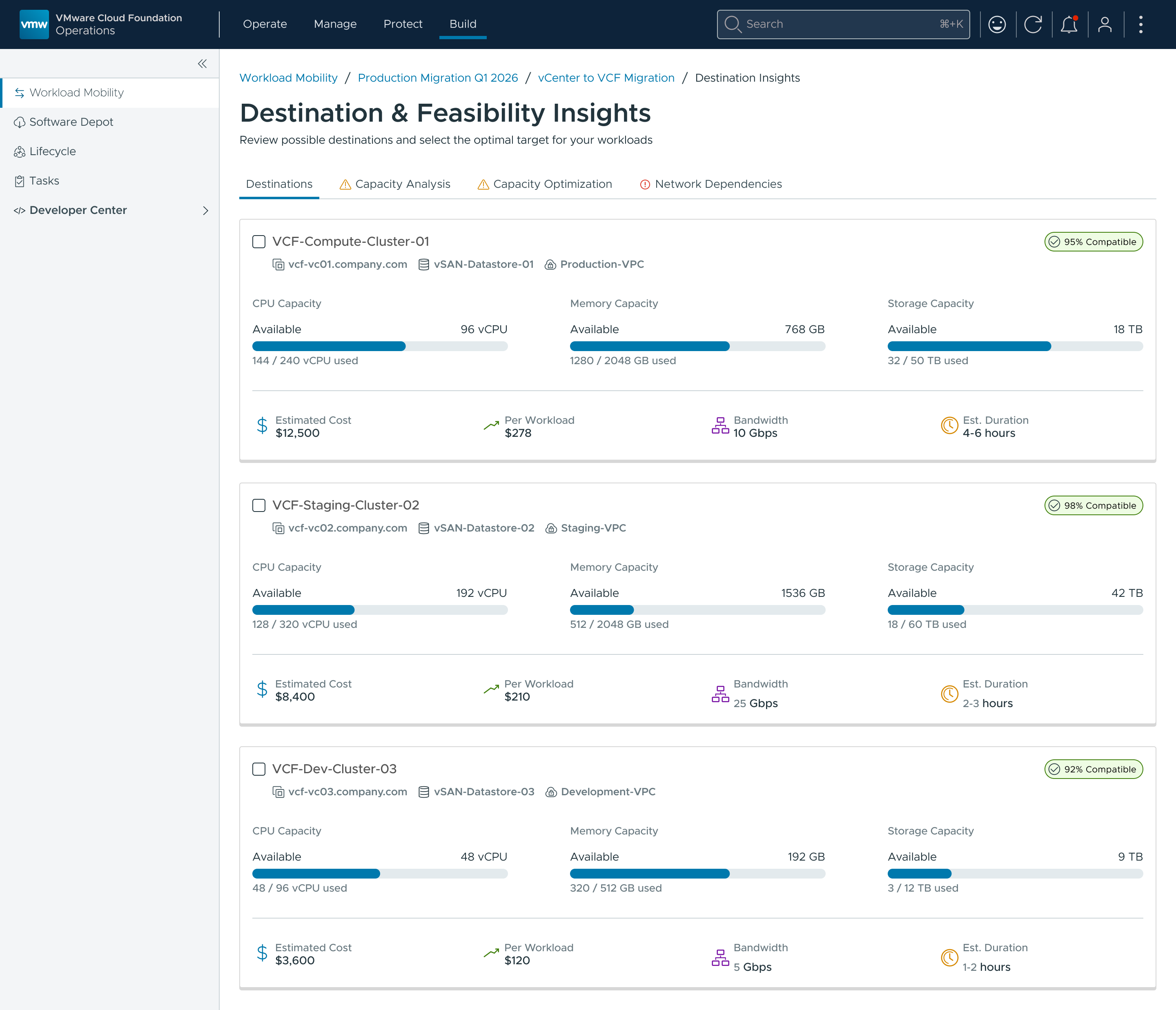Expand the Developer Center chevron

click(x=205, y=211)
